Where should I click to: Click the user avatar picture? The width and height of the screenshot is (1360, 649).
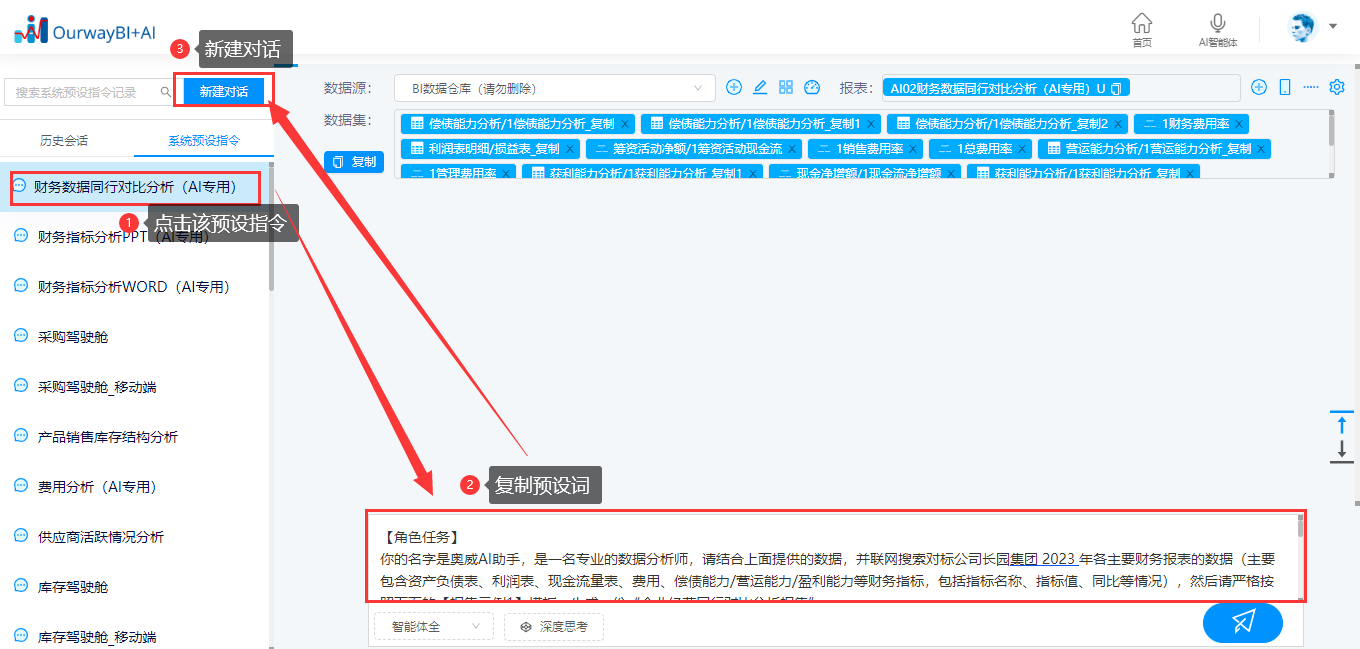(x=1303, y=27)
